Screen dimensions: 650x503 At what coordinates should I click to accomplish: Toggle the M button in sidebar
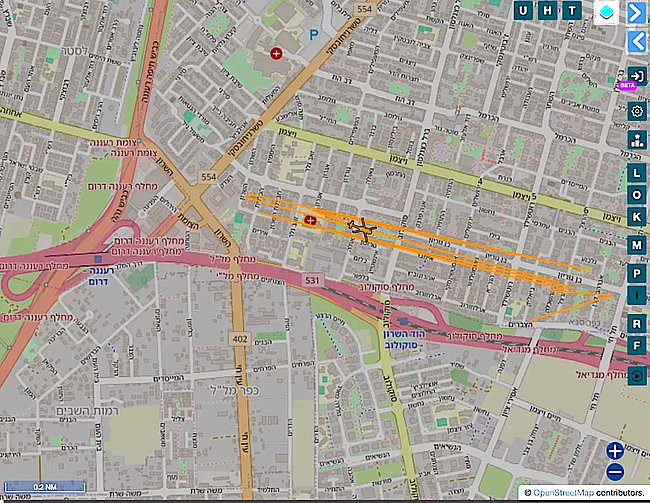click(x=636, y=246)
